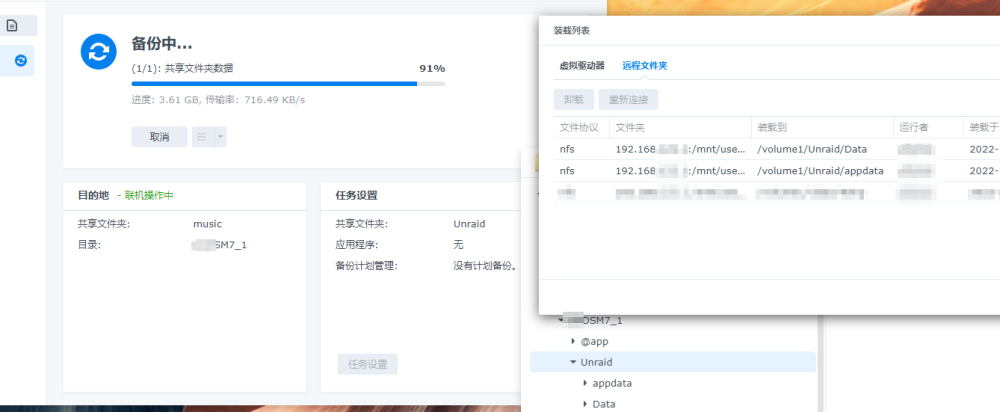Collapse the Unraid folder node
1000x412 pixels.
pyautogui.click(x=573, y=362)
